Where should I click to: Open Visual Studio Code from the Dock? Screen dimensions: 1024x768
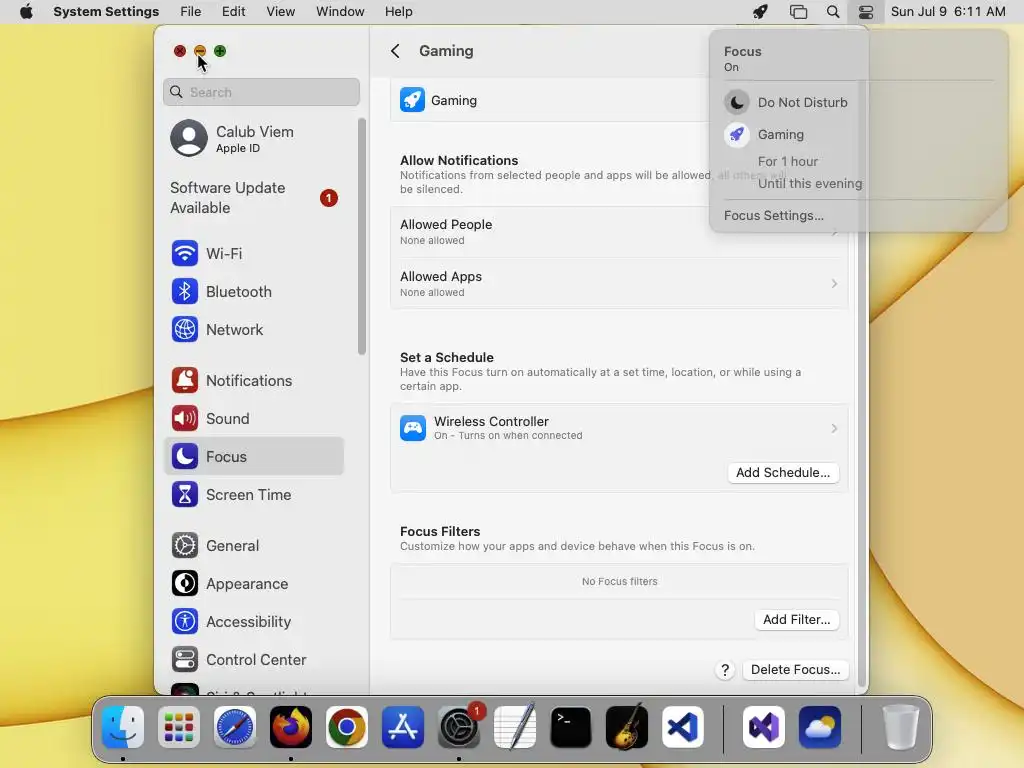pos(682,727)
